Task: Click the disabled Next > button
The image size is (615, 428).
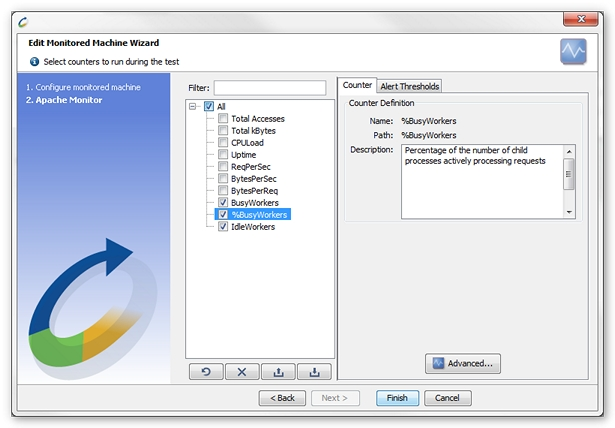Action: (x=335, y=398)
